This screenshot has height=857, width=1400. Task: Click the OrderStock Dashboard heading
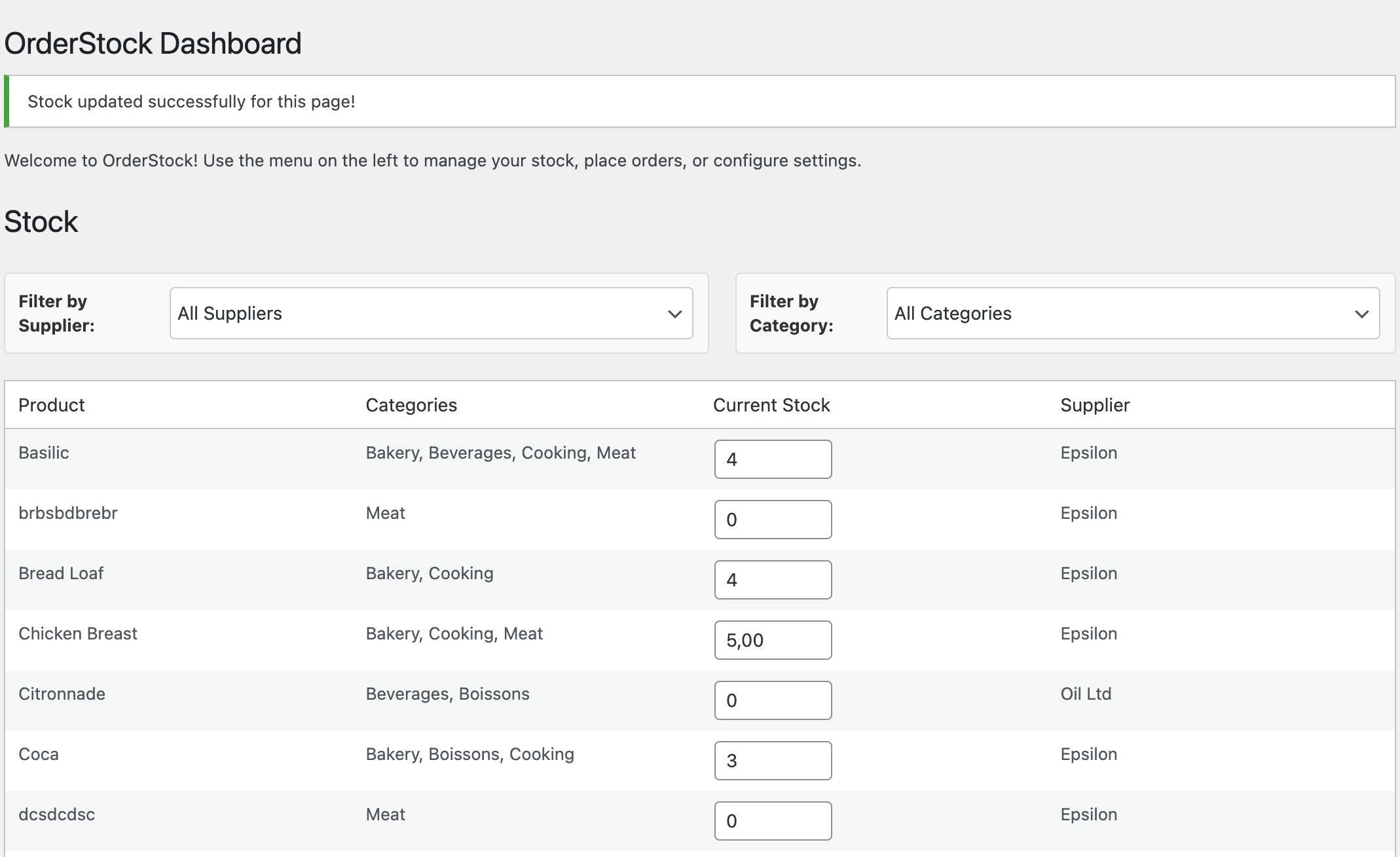pyautogui.click(x=153, y=44)
